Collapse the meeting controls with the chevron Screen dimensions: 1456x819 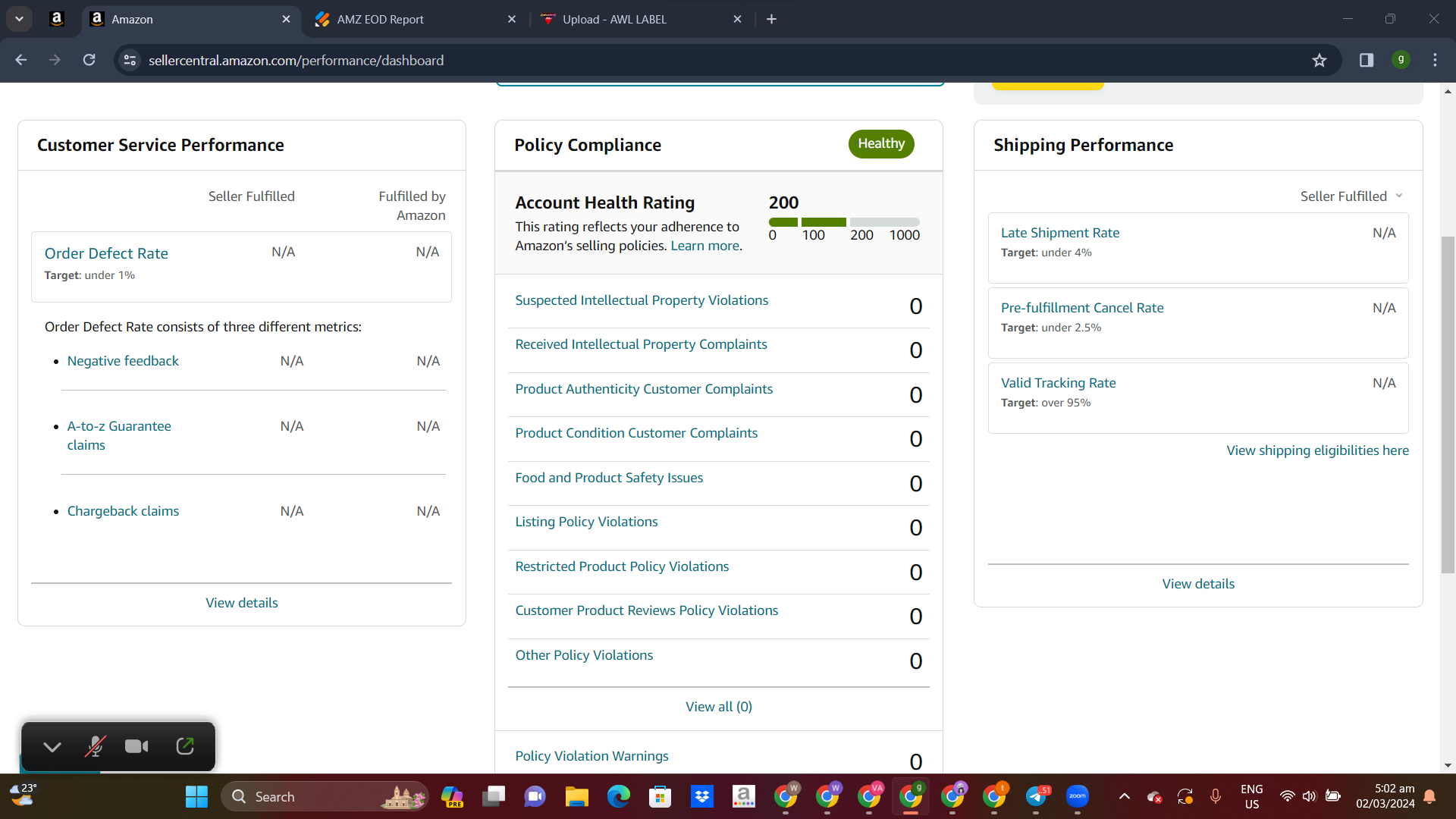[52, 747]
